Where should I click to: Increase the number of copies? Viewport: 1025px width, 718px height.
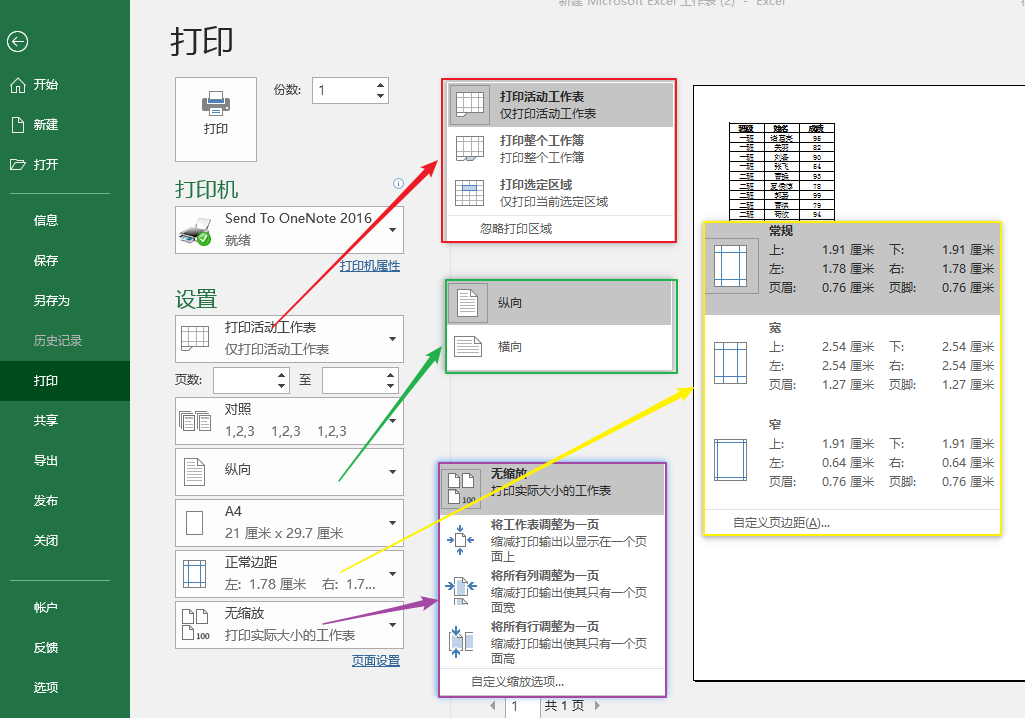(x=381, y=85)
